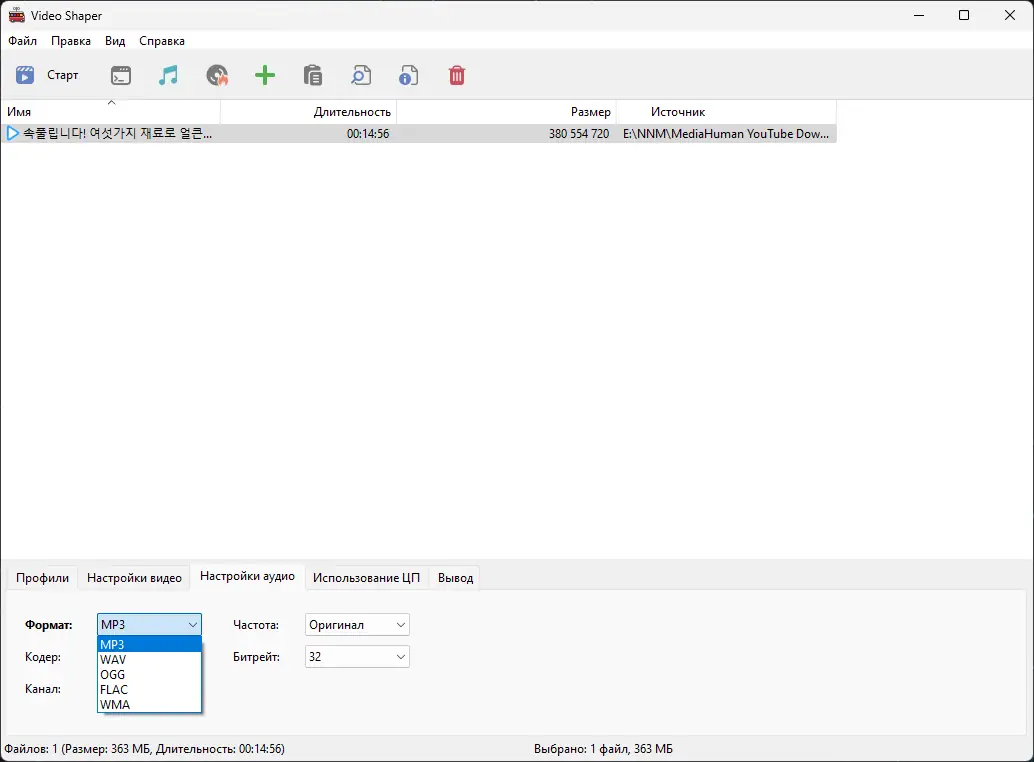This screenshot has height=762, width=1034.
Task: Click the source path E:\NNM\MediaHuman YouTube Dow...
Action: [726, 134]
